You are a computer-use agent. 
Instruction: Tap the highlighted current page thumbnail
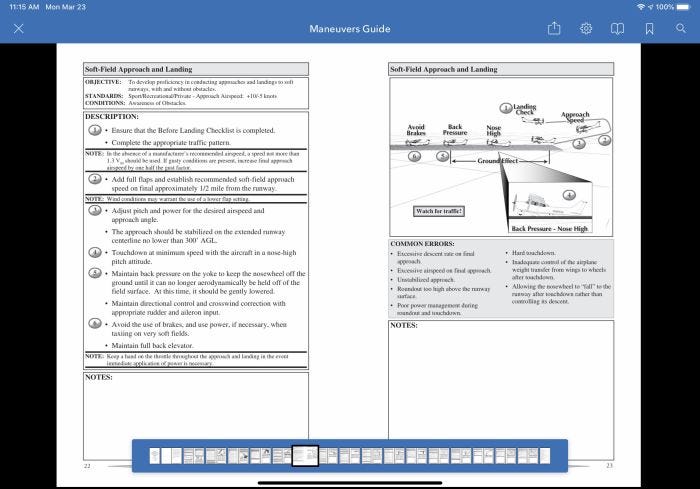[x=305, y=456]
